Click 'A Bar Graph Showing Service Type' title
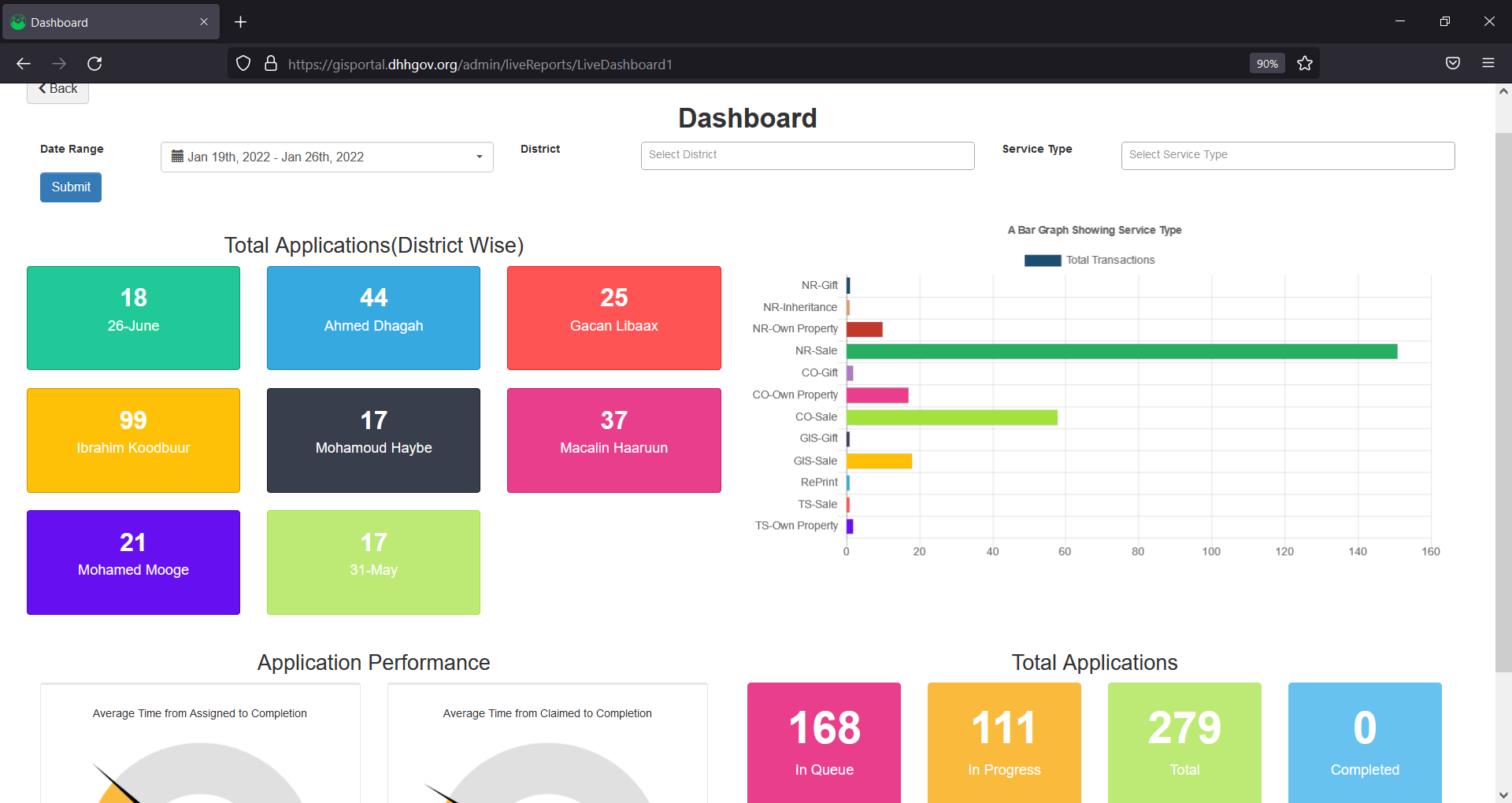 pyautogui.click(x=1095, y=230)
